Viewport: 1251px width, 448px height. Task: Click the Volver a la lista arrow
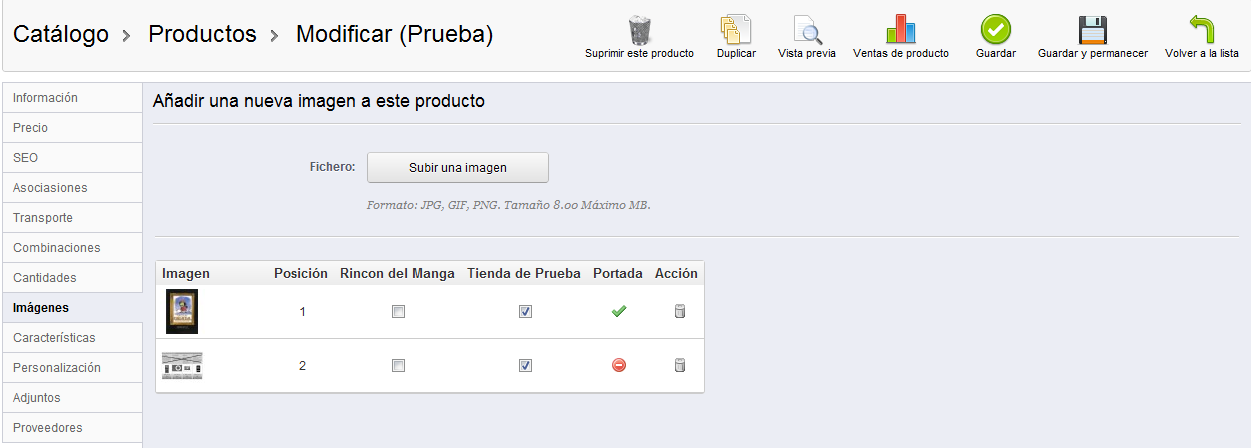[x=1201, y=30]
